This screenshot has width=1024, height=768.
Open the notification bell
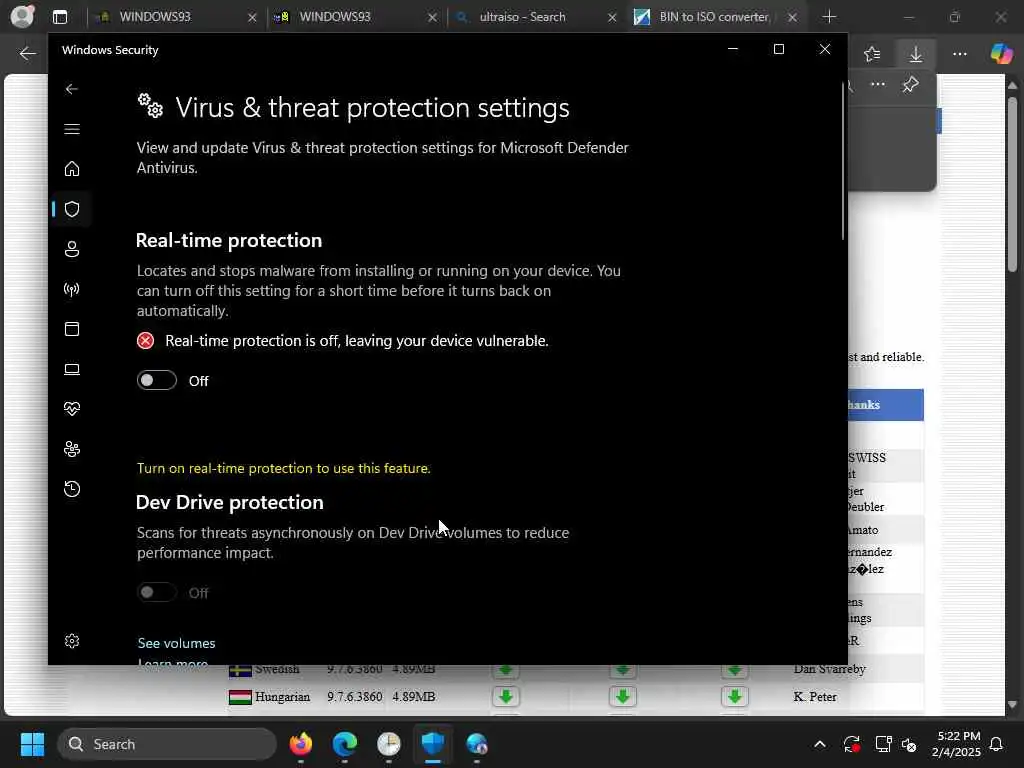[x=997, y=744]
